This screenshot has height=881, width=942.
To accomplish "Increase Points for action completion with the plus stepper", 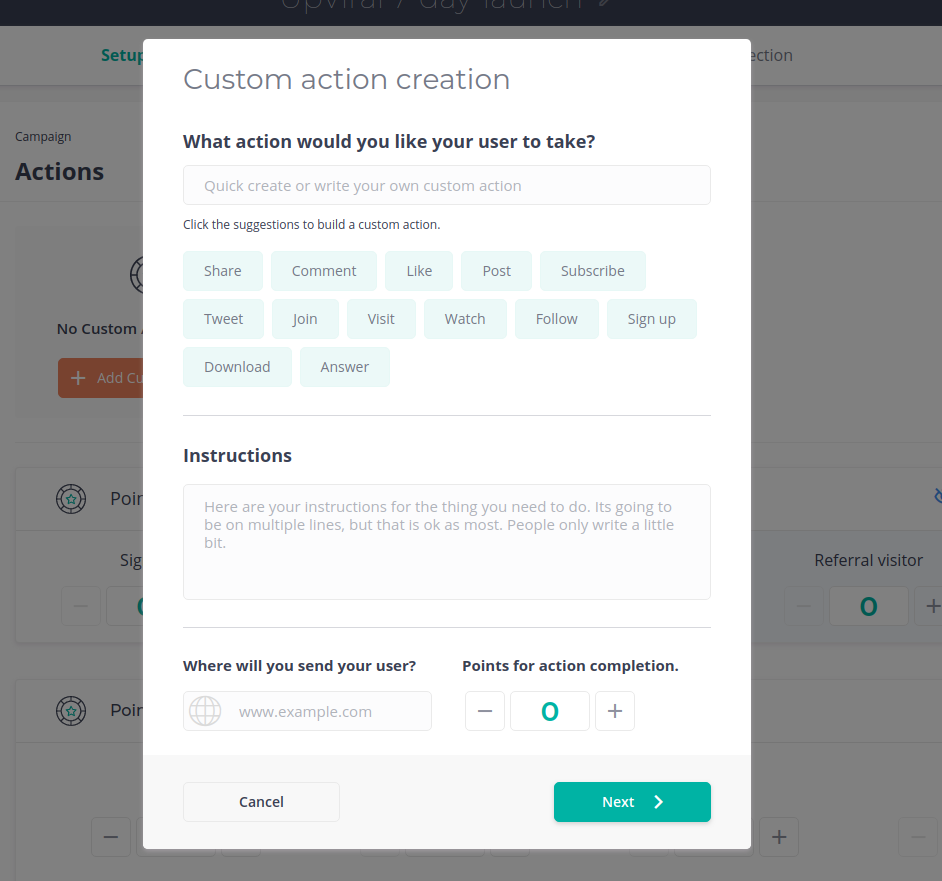I will [x=614, y=711].
